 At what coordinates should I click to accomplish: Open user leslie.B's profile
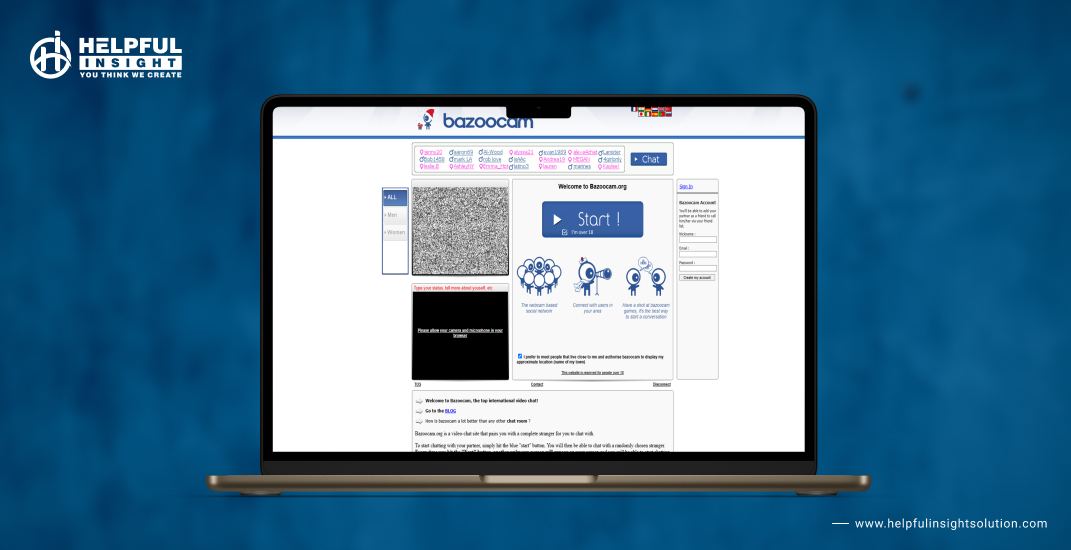[432, 167]
